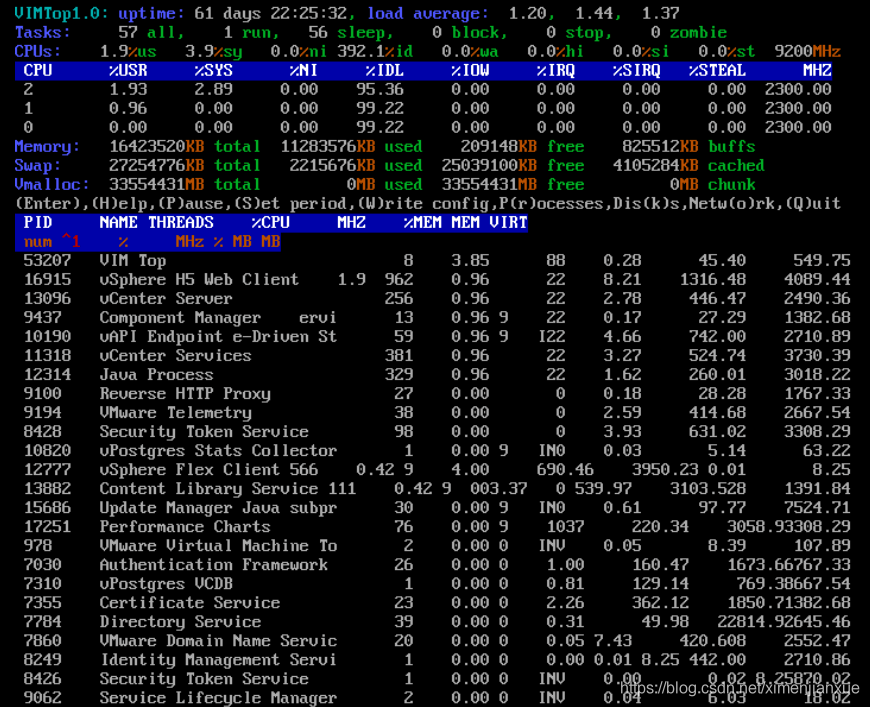Select the VMware Virtual Machine To process
This screenshot has height=707, width=870.
point(218,546)
